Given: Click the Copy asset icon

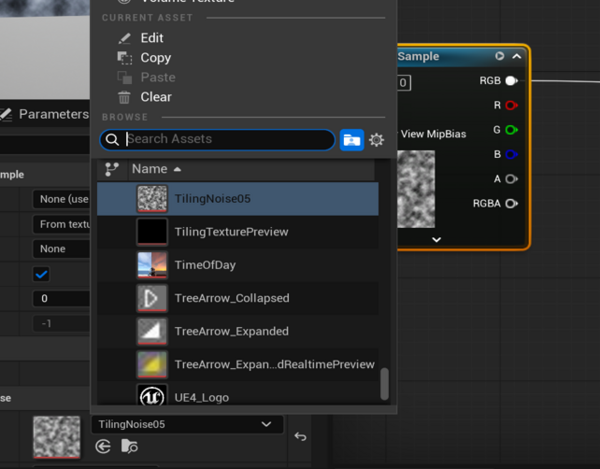Looking at the screenshot, I should point(124,58).
